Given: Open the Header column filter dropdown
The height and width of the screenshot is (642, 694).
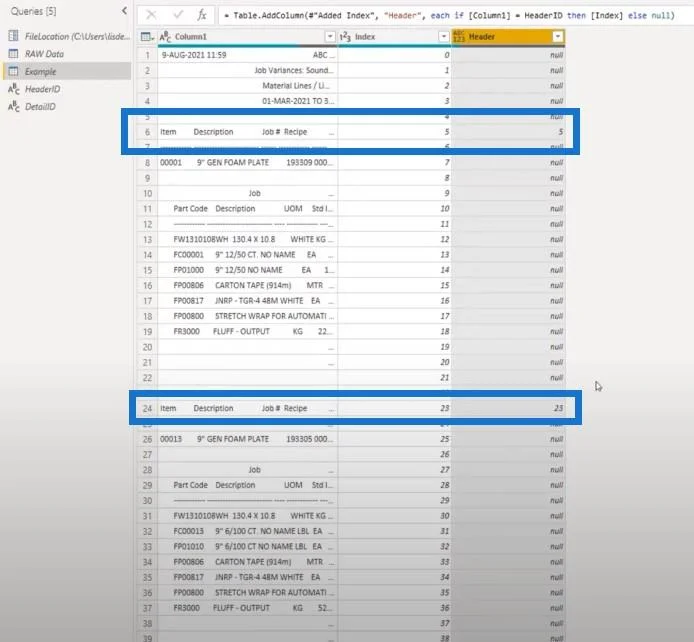Looking at the screenshot, I should [558, 37].
